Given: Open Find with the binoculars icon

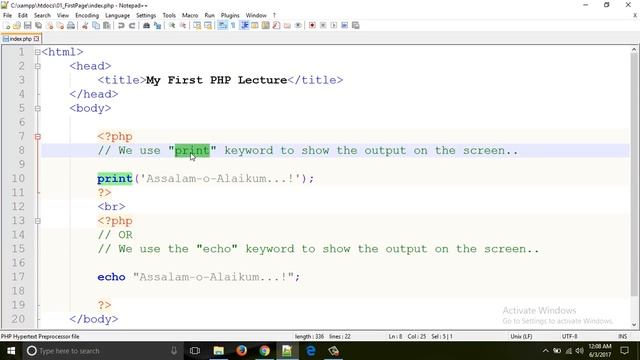Looking at the screenshot, I should click(146, 25).
